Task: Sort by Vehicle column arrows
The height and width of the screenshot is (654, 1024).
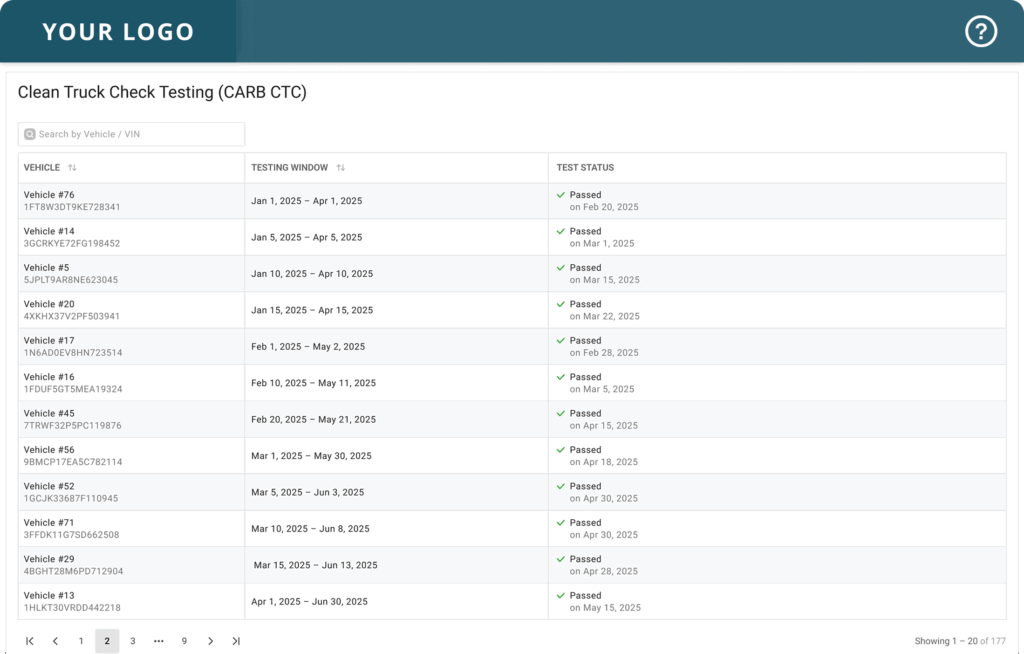Action: click(72, 168)
